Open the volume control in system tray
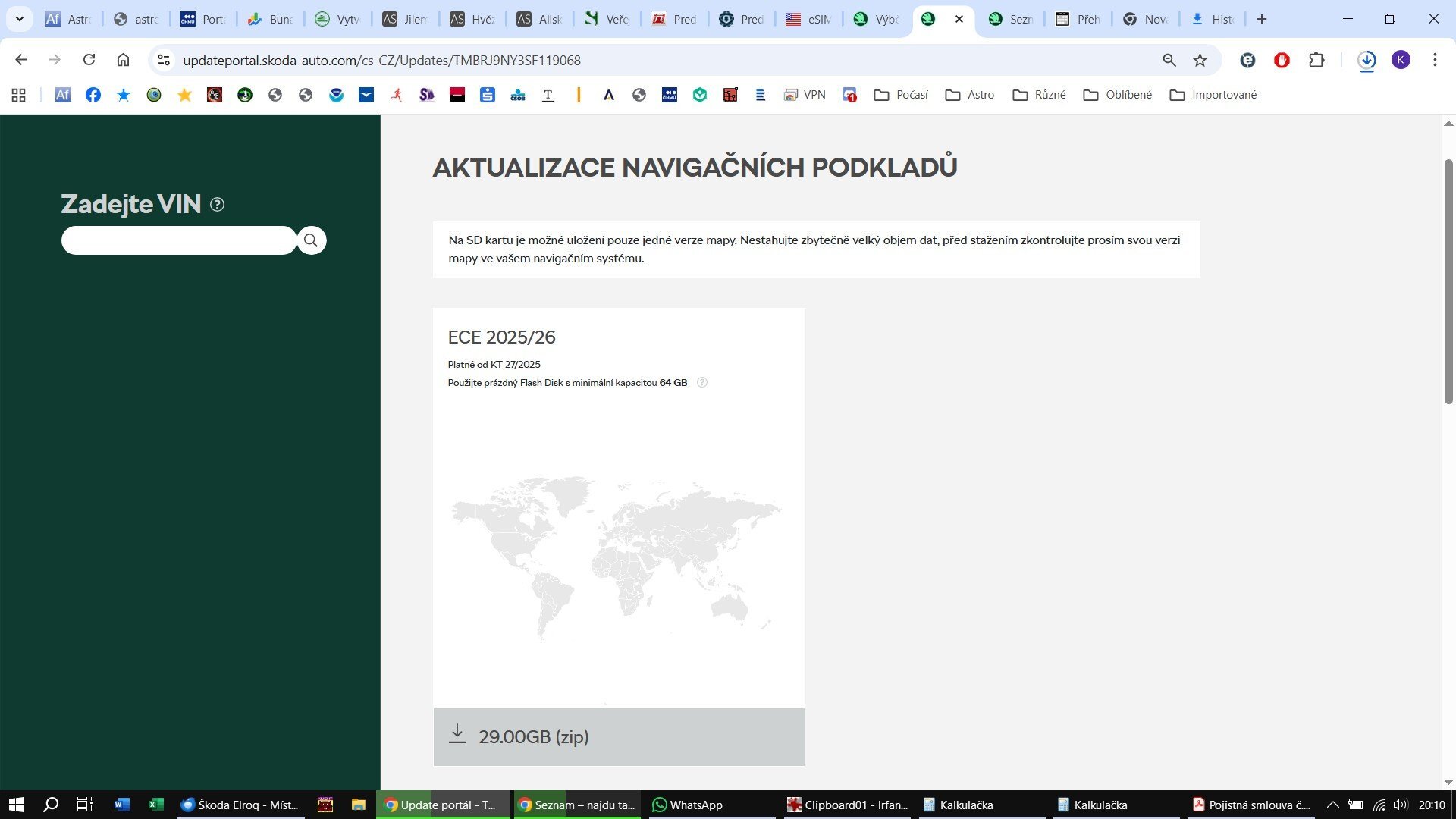The width and height of the screenshot is (1456, 819). pyautogui.click(x=1400, y=805)
